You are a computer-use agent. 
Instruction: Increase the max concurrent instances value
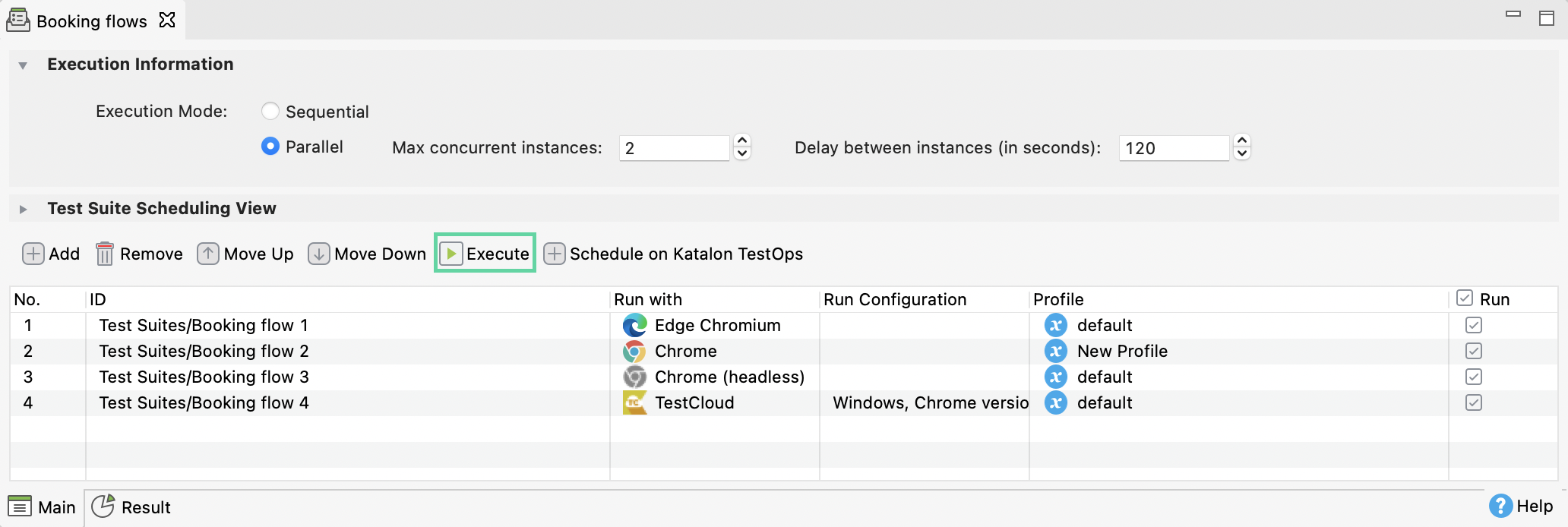coord(743,141)
